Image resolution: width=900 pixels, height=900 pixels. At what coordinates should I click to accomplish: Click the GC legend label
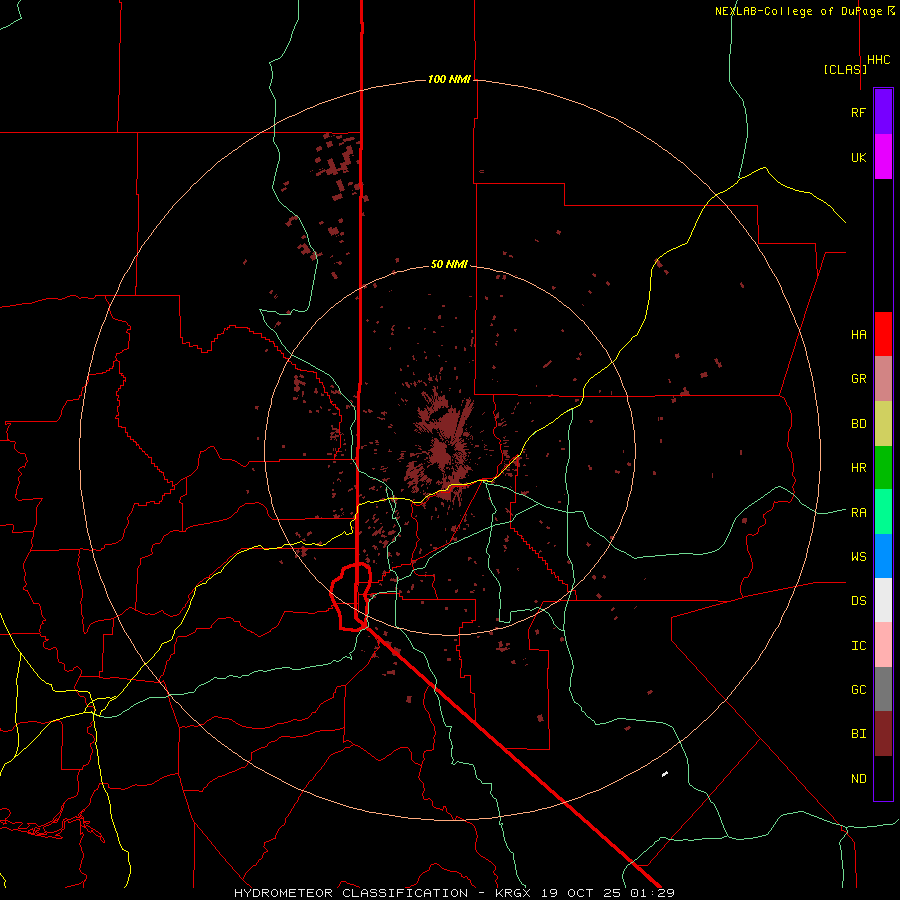point(859,690)
